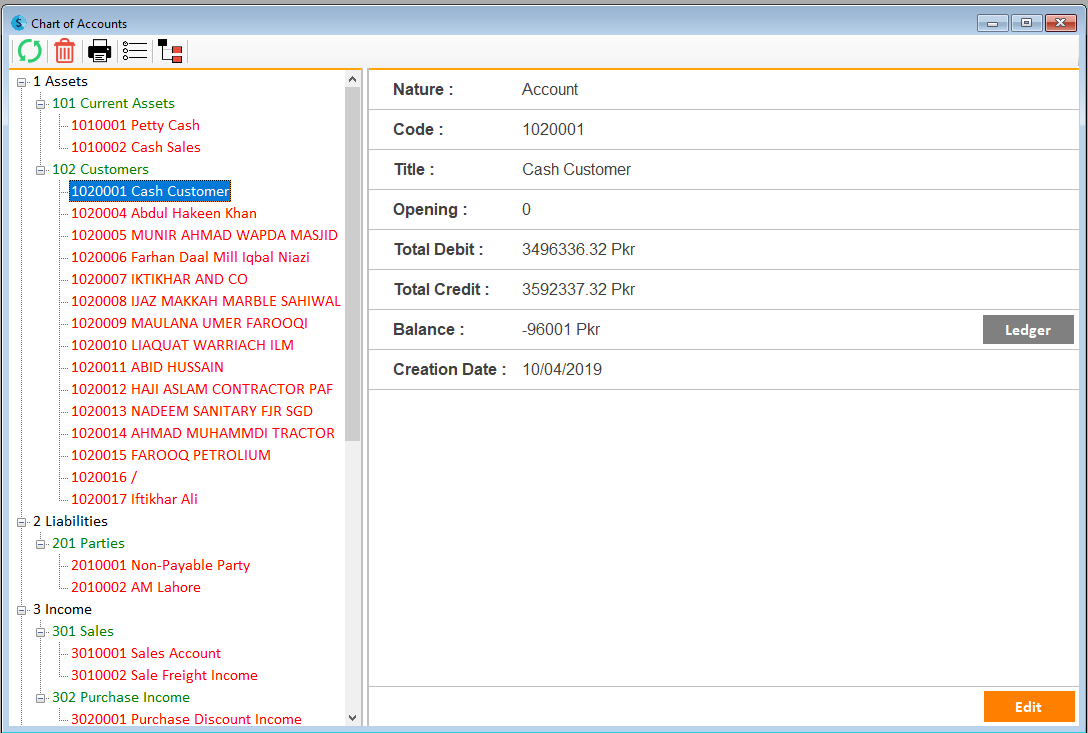The width and height of the screenshot is (1088, 733).
Task: Click the printer icon in toolbar
Action: tap(99, 51)
